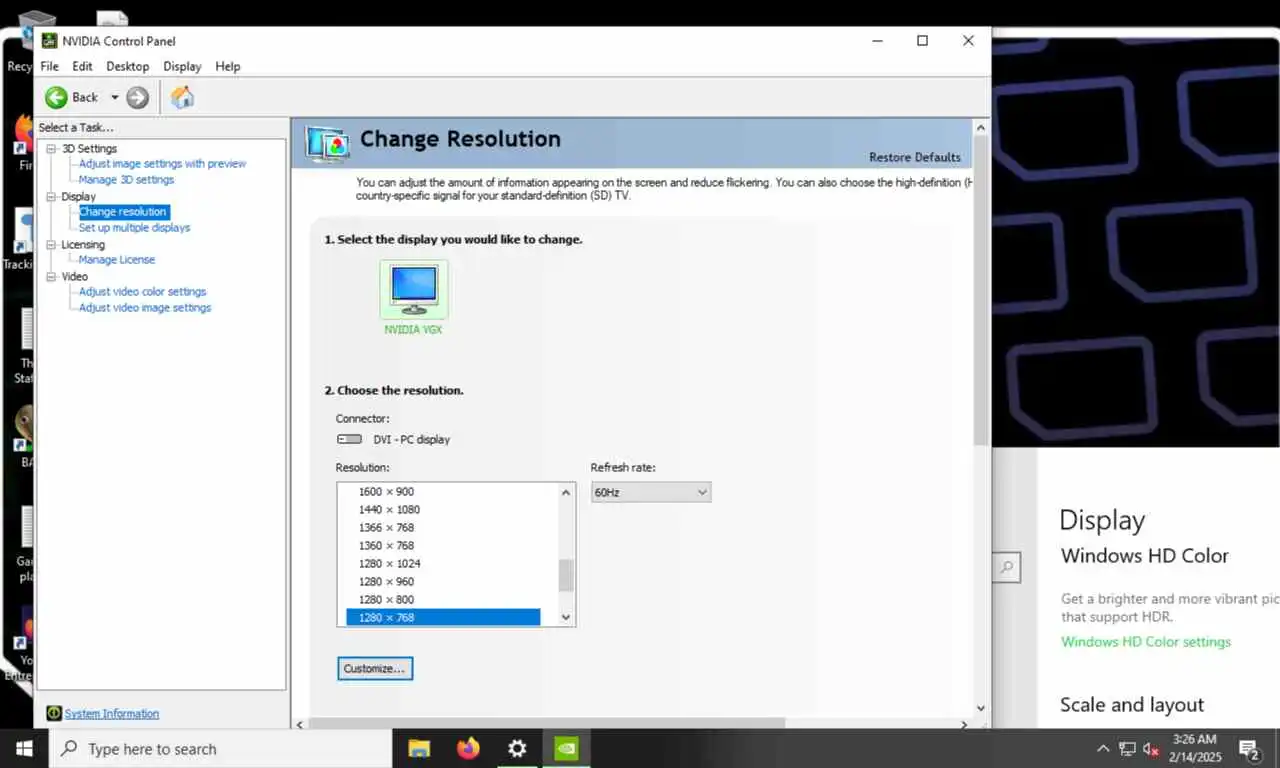Screen dimensions: 1280x768
Task: Open the notification center icon
Action: point(1249,748)
